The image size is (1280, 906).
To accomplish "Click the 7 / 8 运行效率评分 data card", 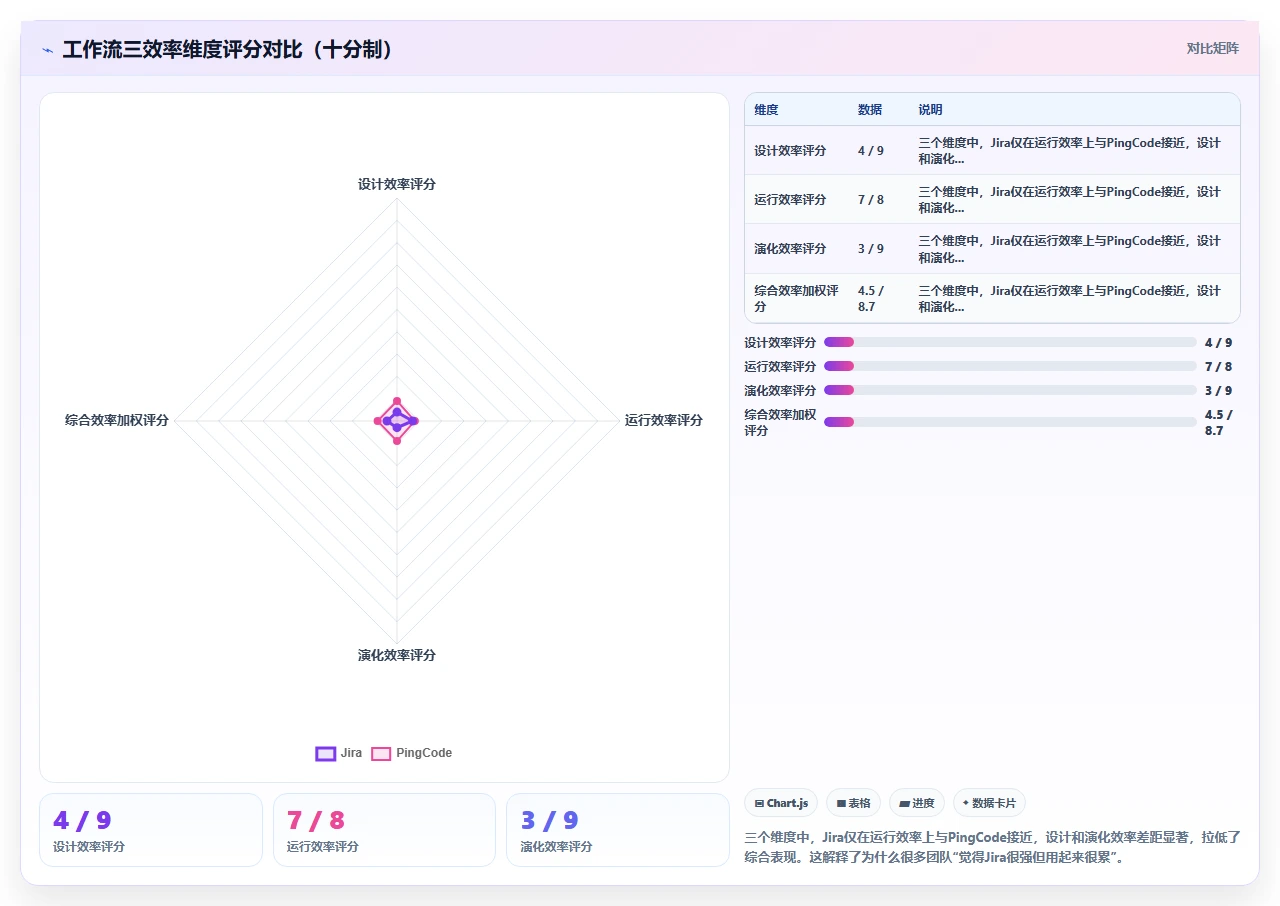I will (x=384, y=830).
